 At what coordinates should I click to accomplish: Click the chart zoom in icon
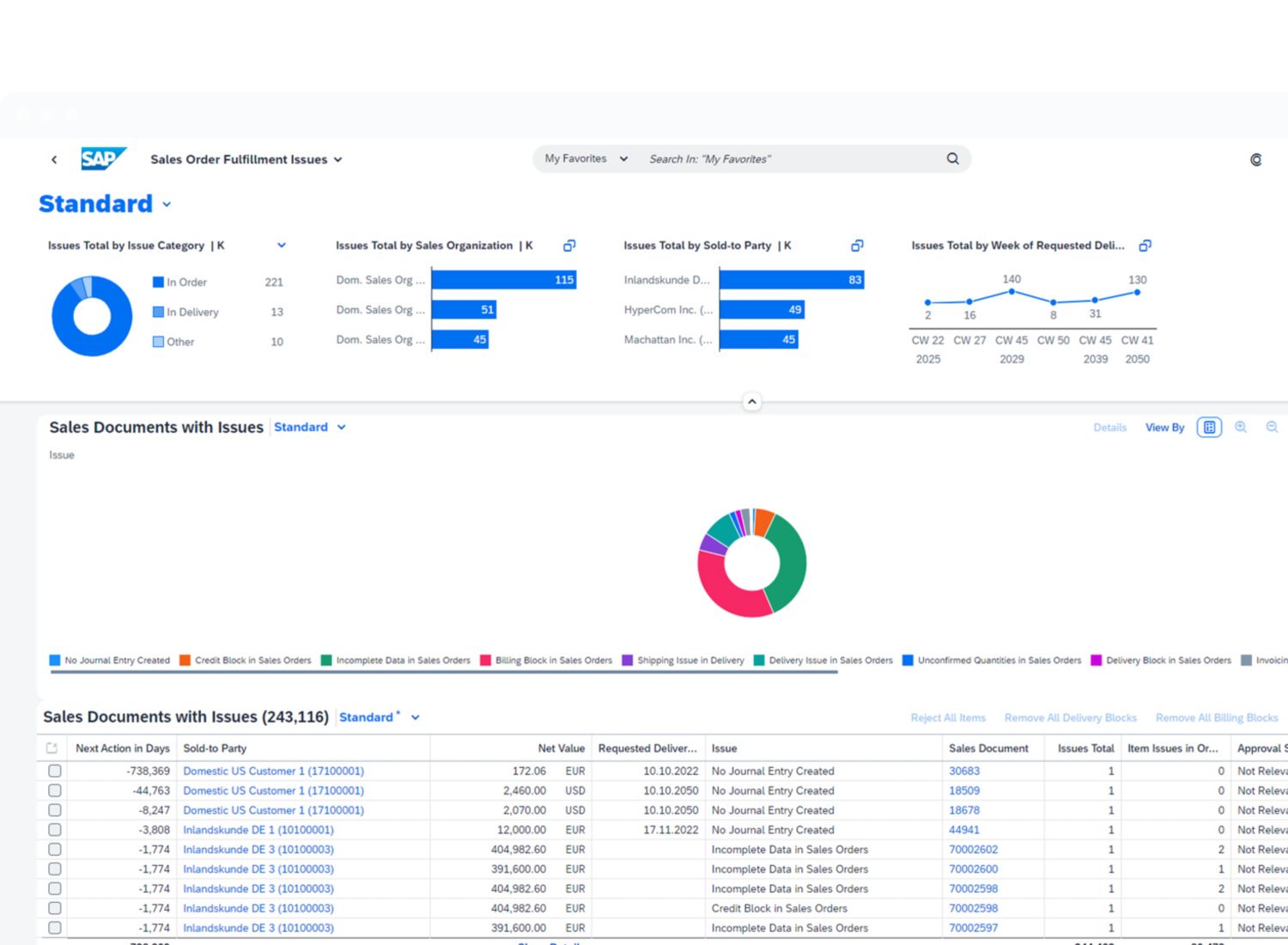pyautogui.click(x=1241, y=427)
